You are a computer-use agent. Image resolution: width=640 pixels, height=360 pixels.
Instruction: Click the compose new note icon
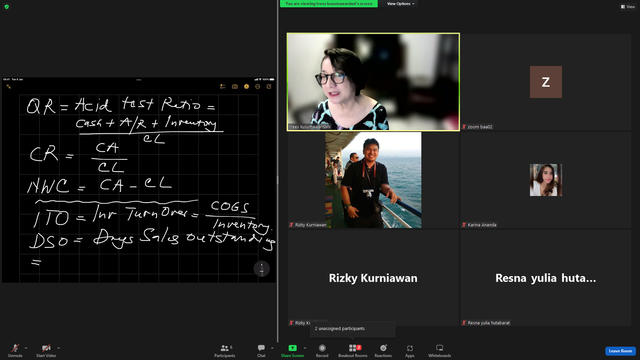pos(269,87)
